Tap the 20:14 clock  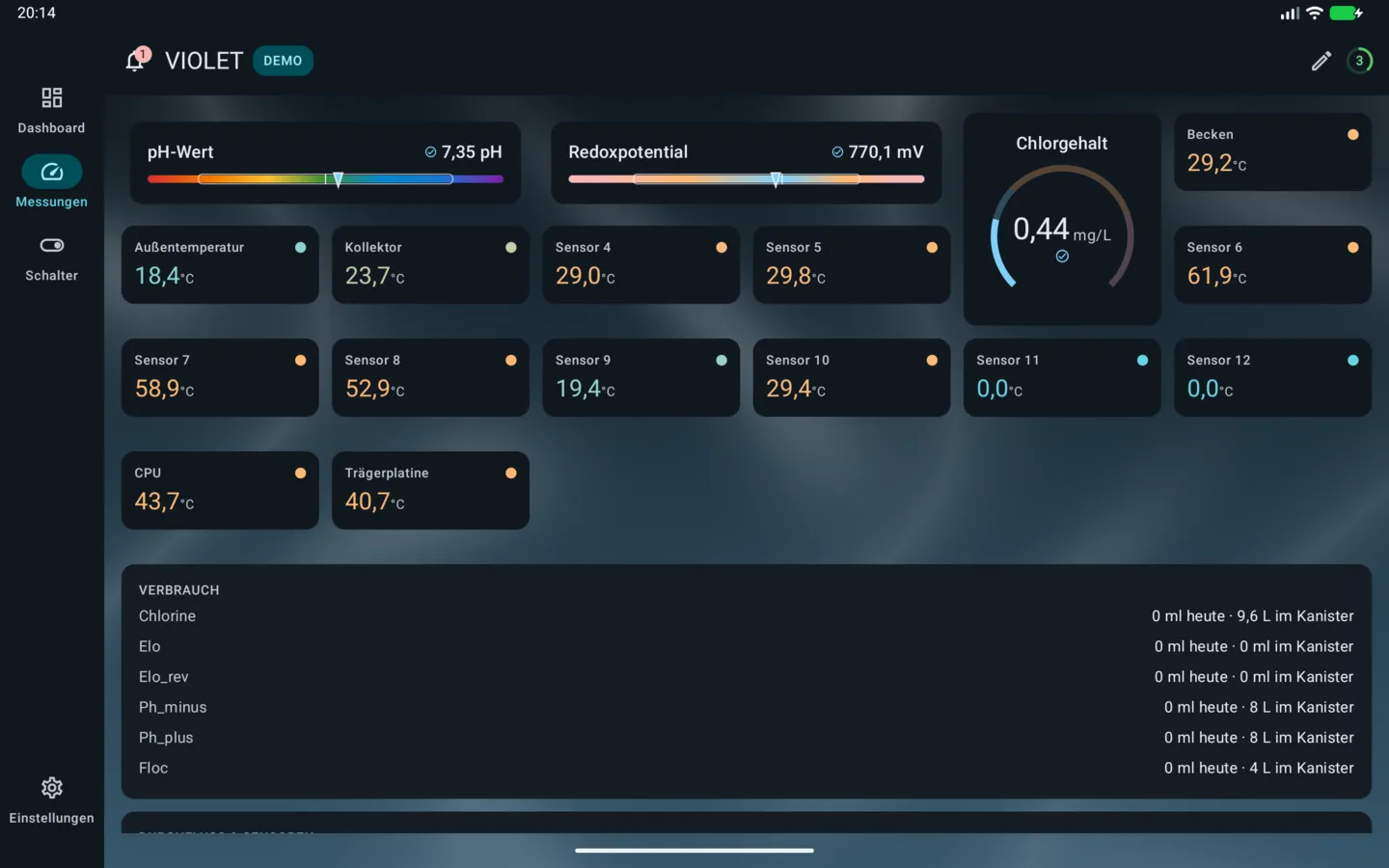[37, 14]
